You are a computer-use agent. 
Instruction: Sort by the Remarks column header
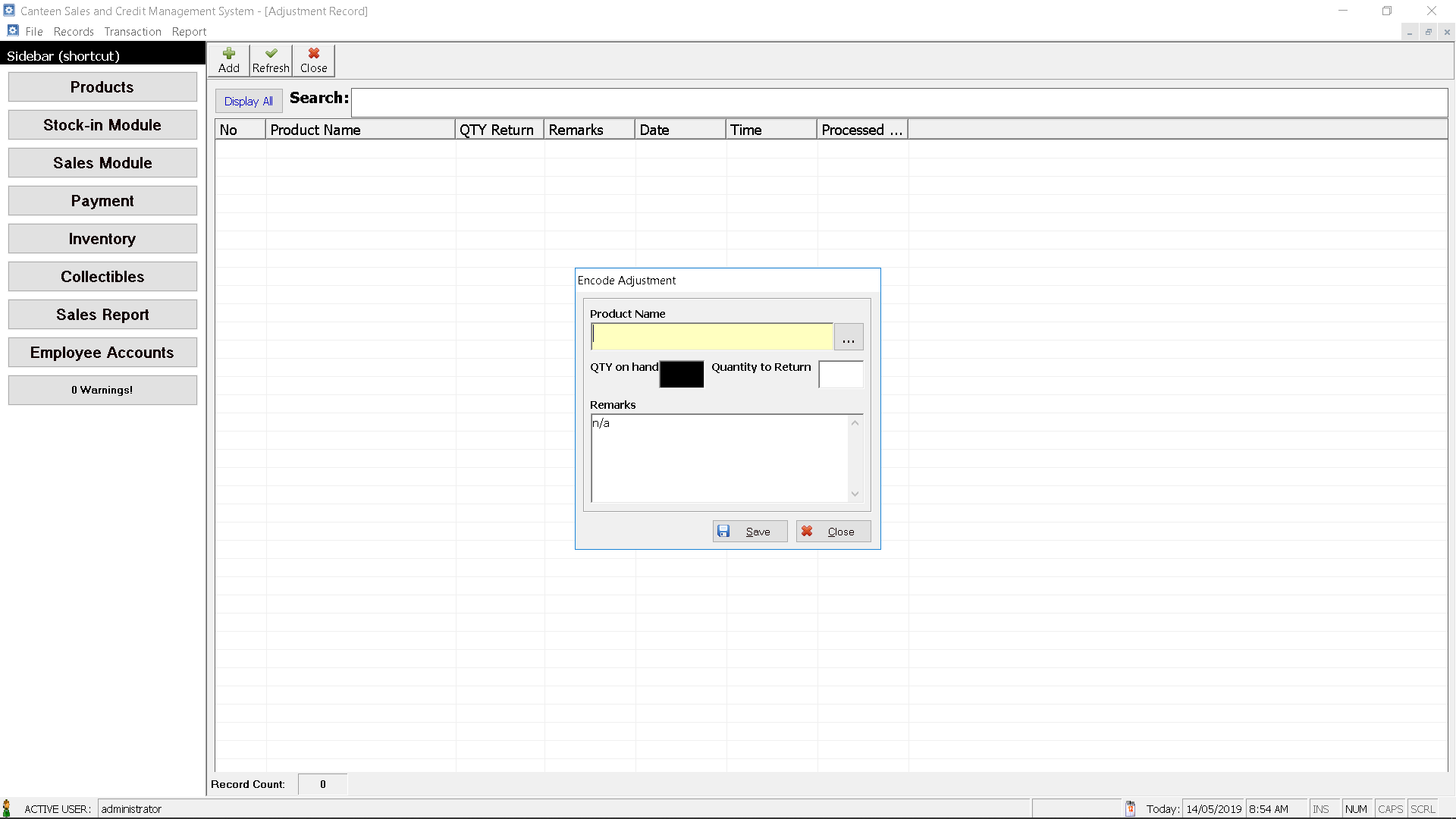[x=589, y=130]
